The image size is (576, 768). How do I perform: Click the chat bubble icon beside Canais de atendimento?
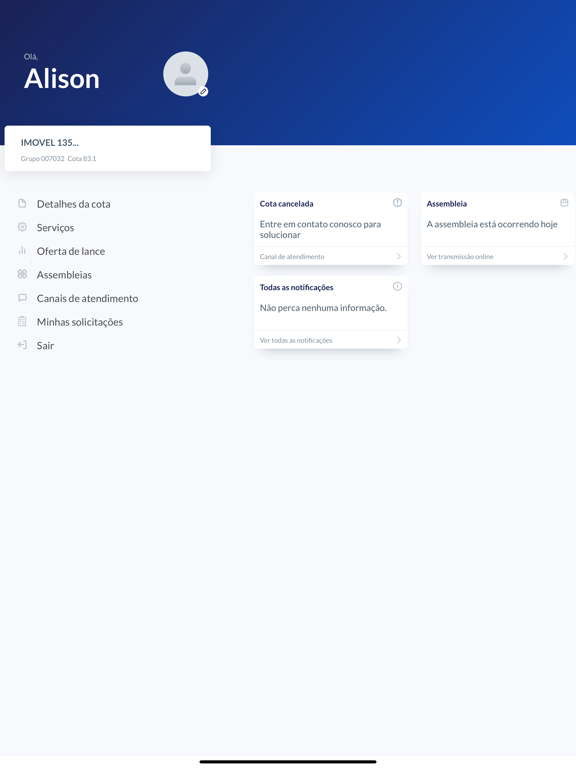pyautogui.click(x=22, y=298)
